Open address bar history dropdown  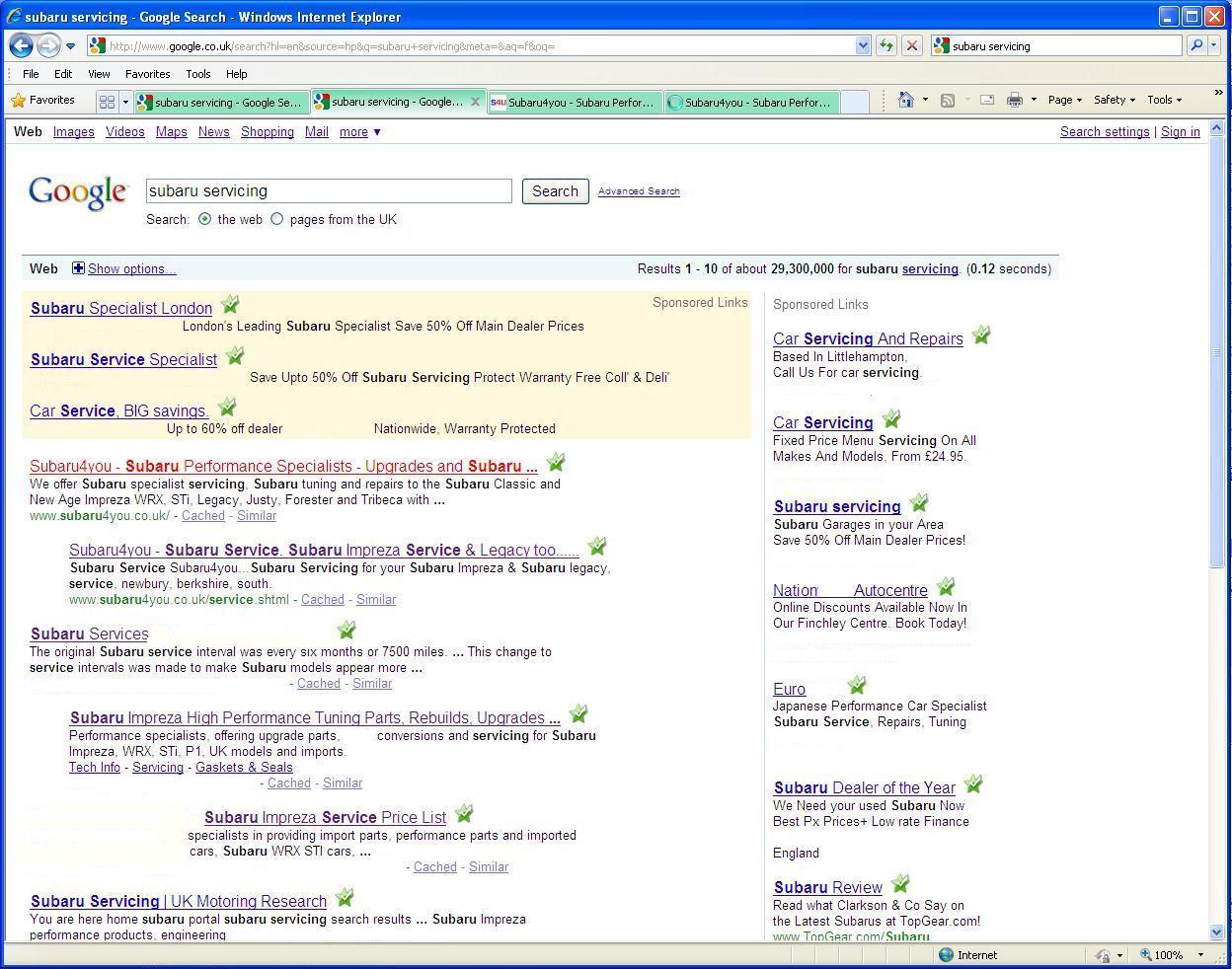[863, 45]
